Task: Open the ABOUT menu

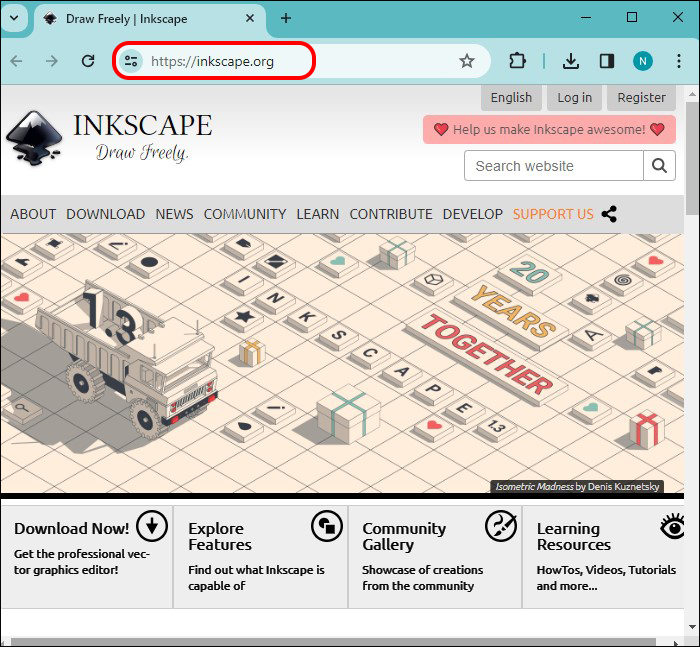Action: [33, 214]
